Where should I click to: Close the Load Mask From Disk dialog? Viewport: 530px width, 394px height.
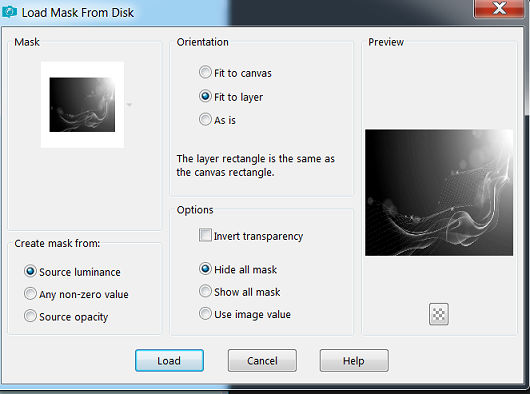coord(499,8)
